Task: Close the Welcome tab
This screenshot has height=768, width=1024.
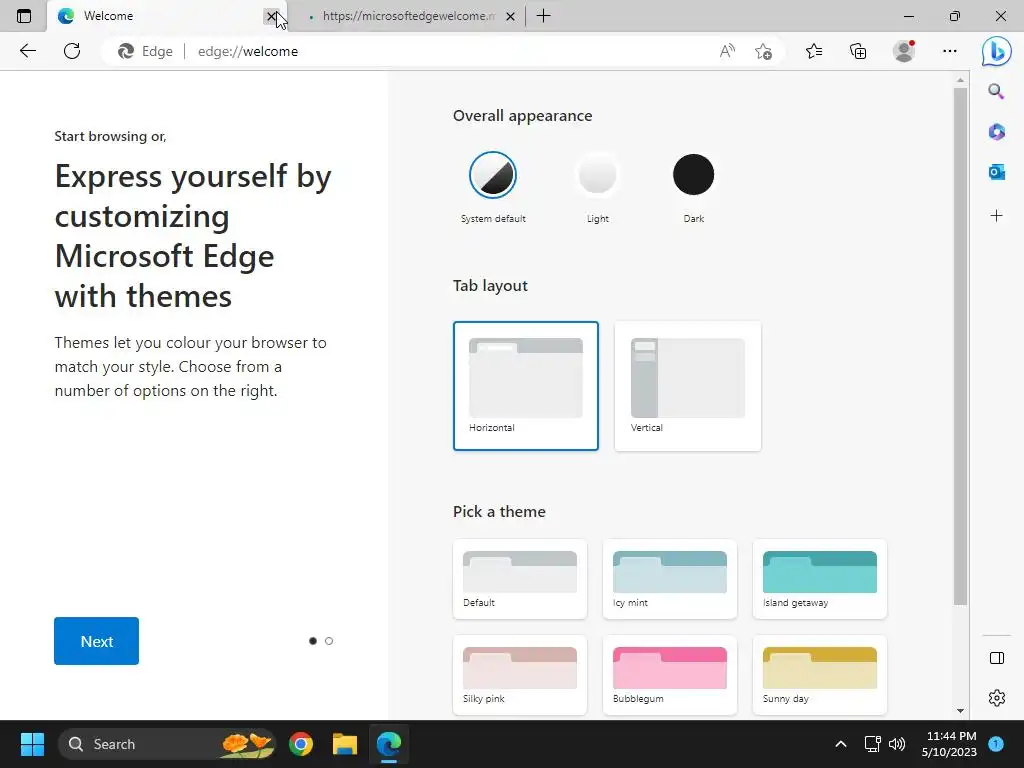Action: 271,16
